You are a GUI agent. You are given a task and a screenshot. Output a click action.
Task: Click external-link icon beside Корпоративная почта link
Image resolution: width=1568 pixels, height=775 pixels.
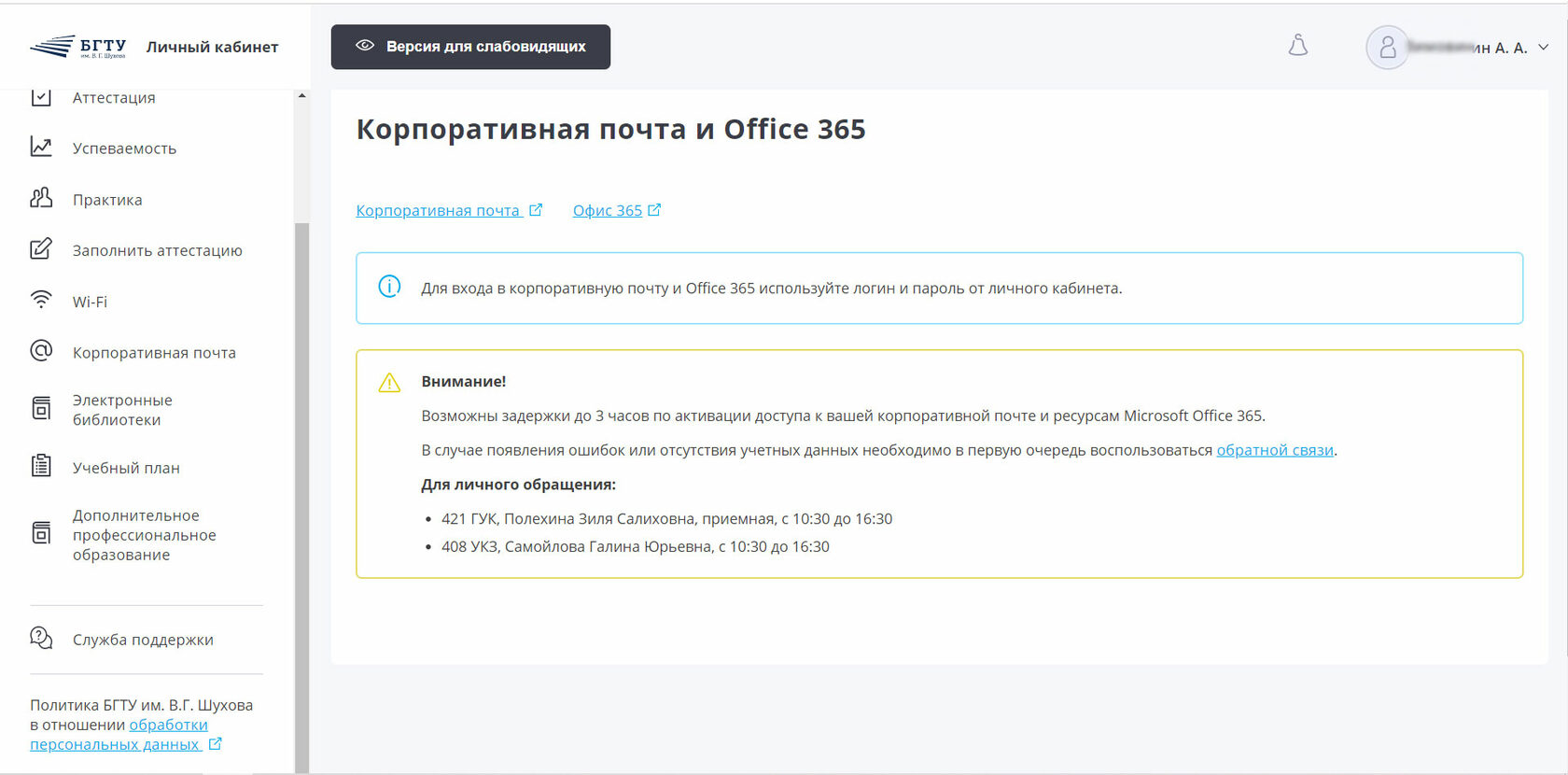(x=536, y=210)
